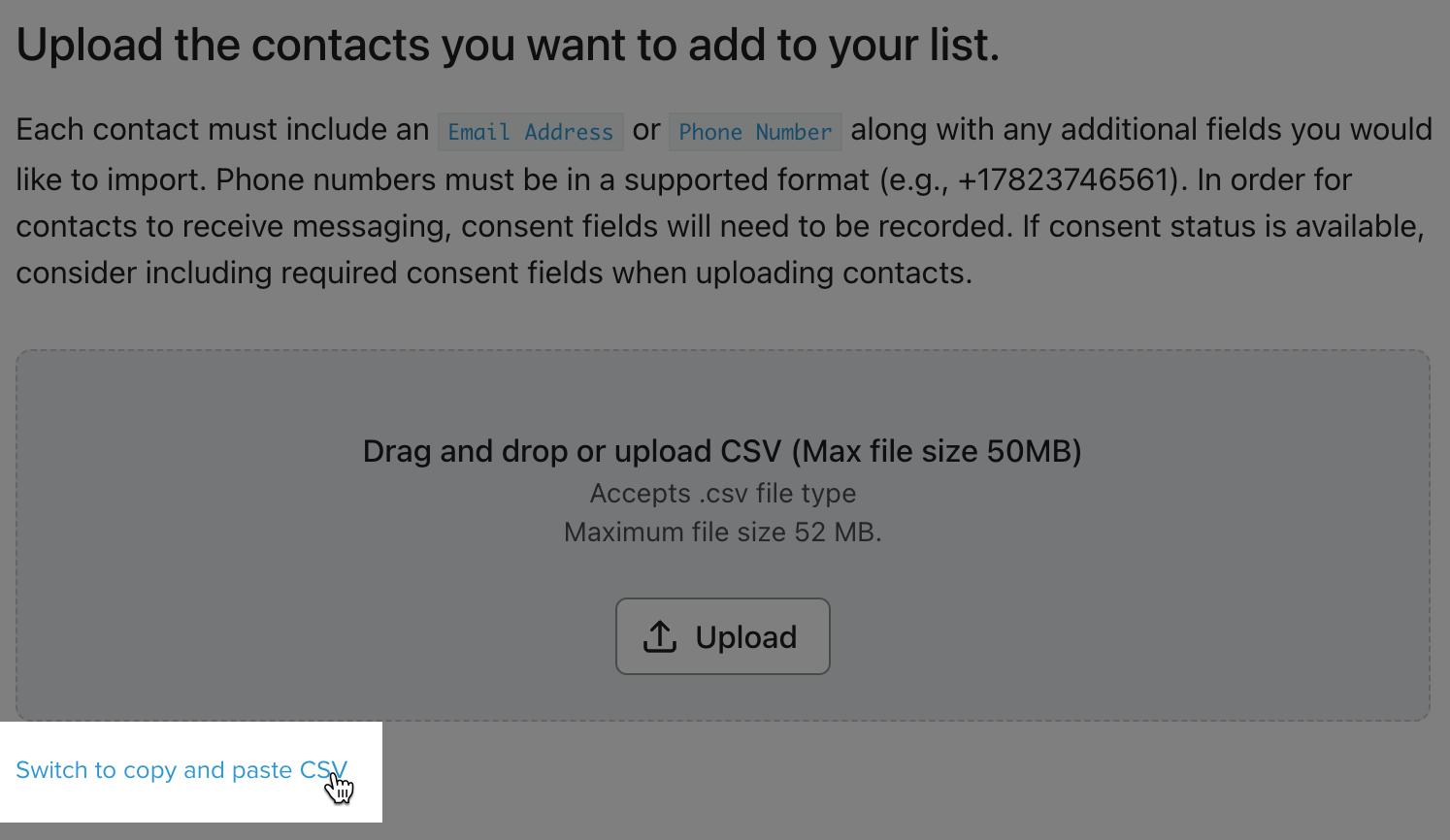Image resolution: width=1450 pixels, height=840 pixels.
Task: Click the upload arrow icon
Action: [660, 637]
